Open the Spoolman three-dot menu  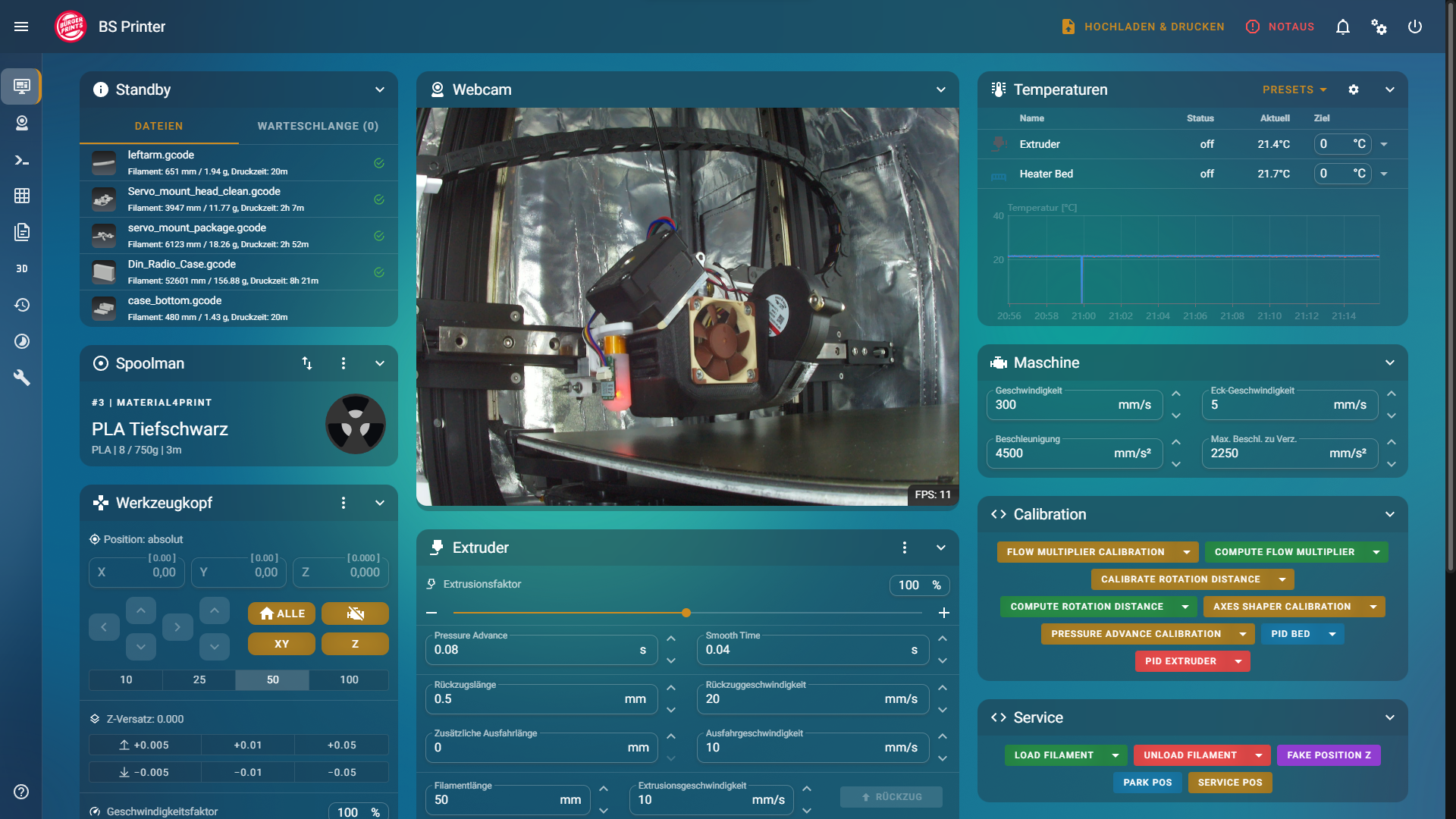click(344, 363)
